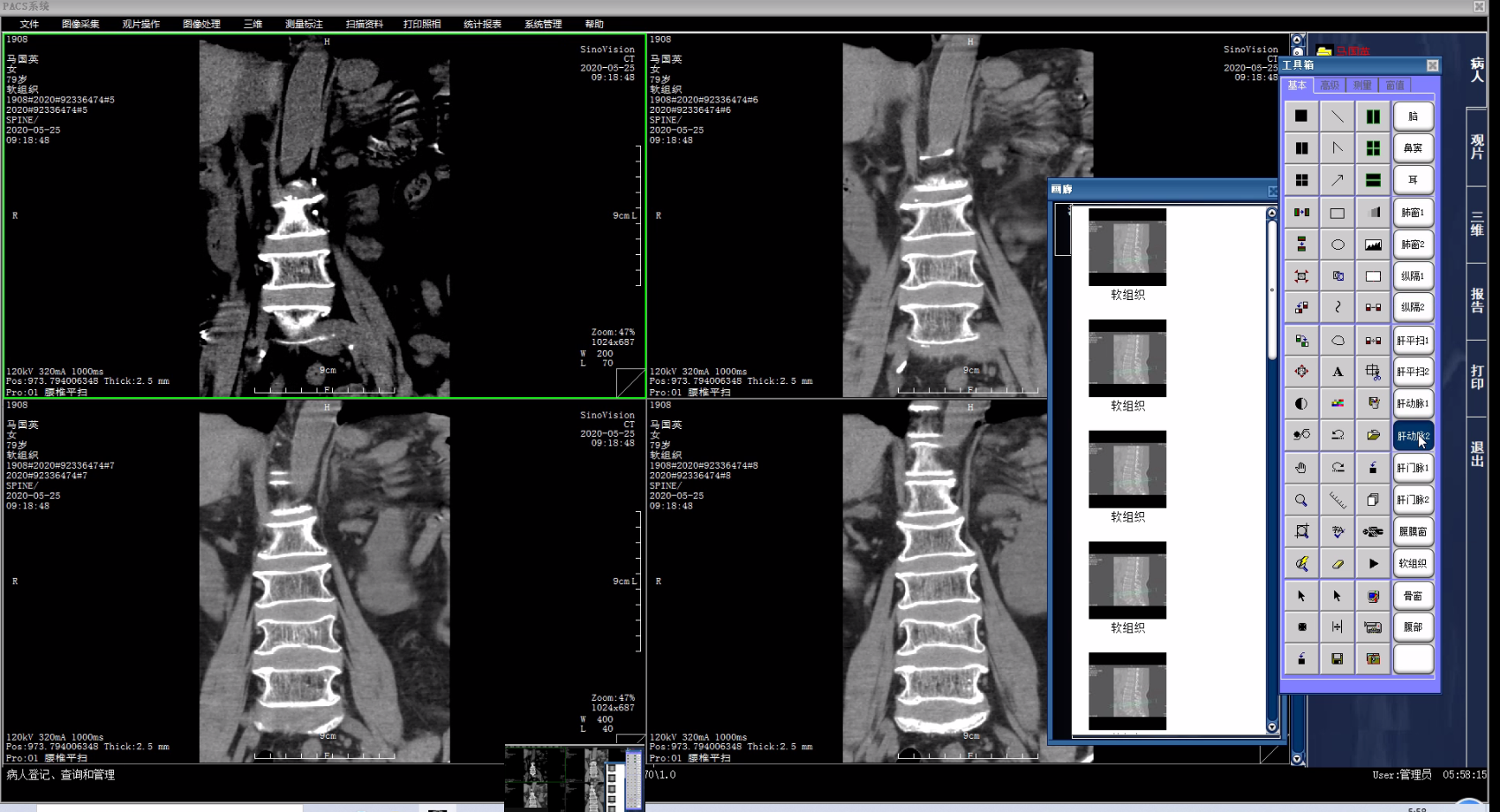Switch to the 窗值 tab in toolbox
1500x812 pixels.
(x=1395, y=86)
